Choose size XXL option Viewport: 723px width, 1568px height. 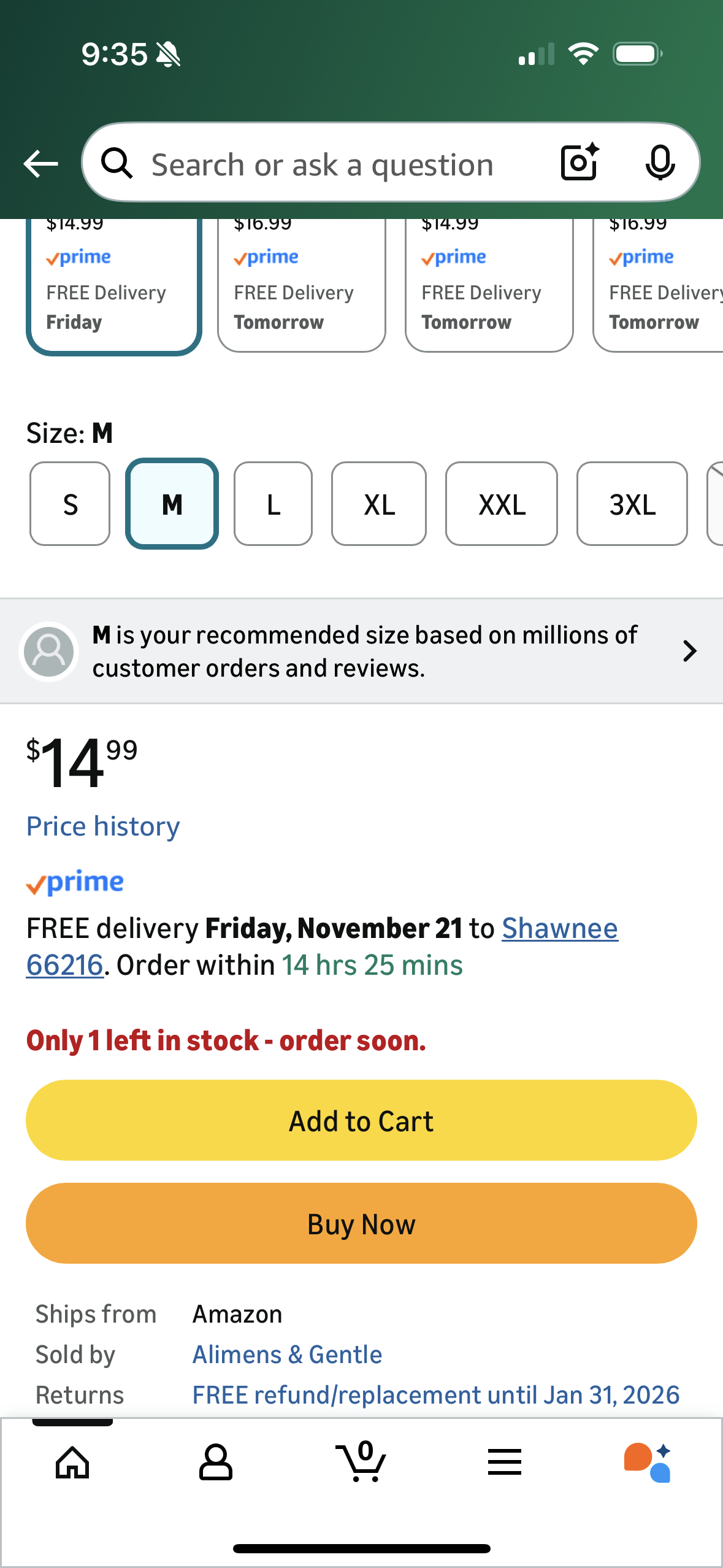coord(501,504)
